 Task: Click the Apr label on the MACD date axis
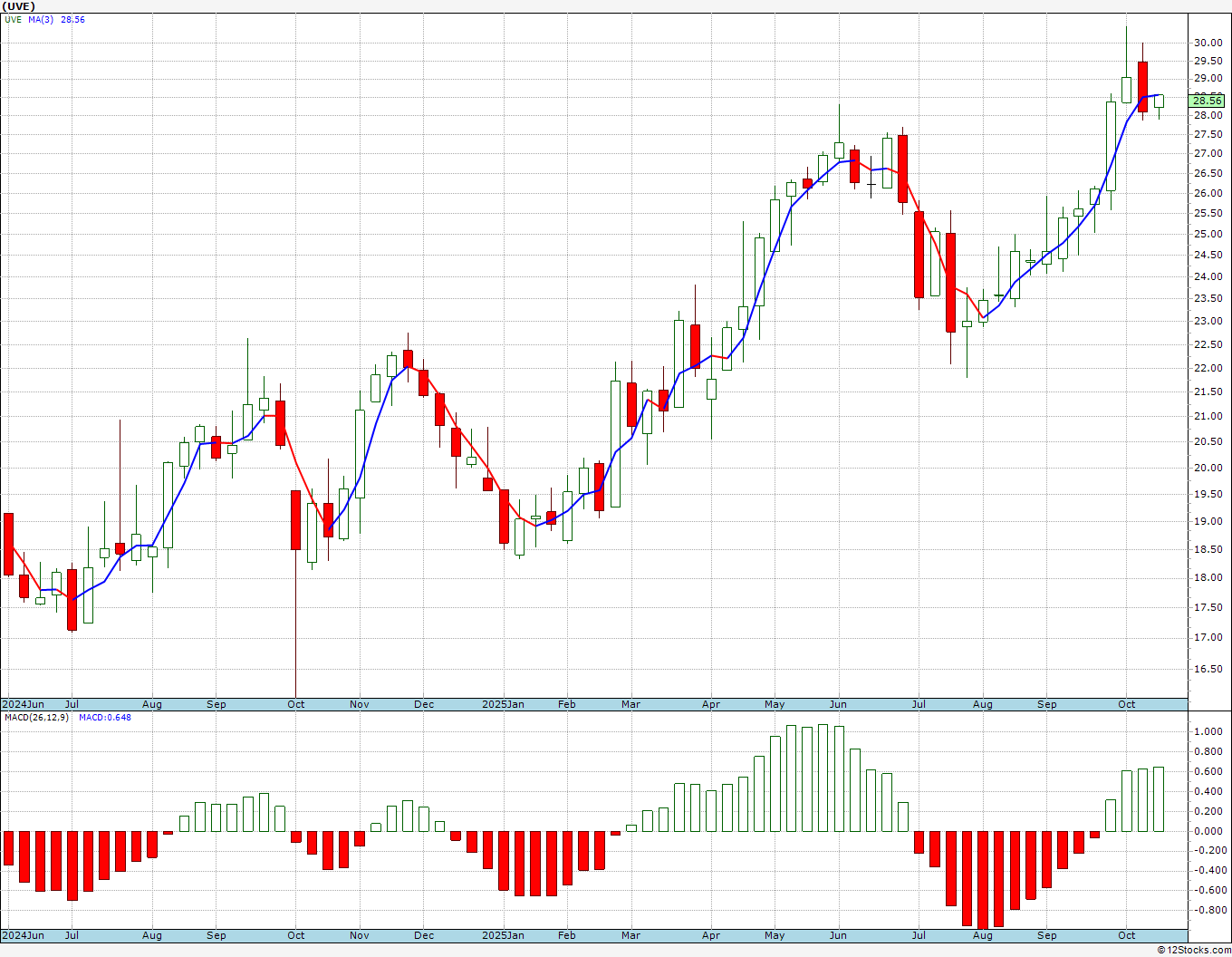(711, 935)
